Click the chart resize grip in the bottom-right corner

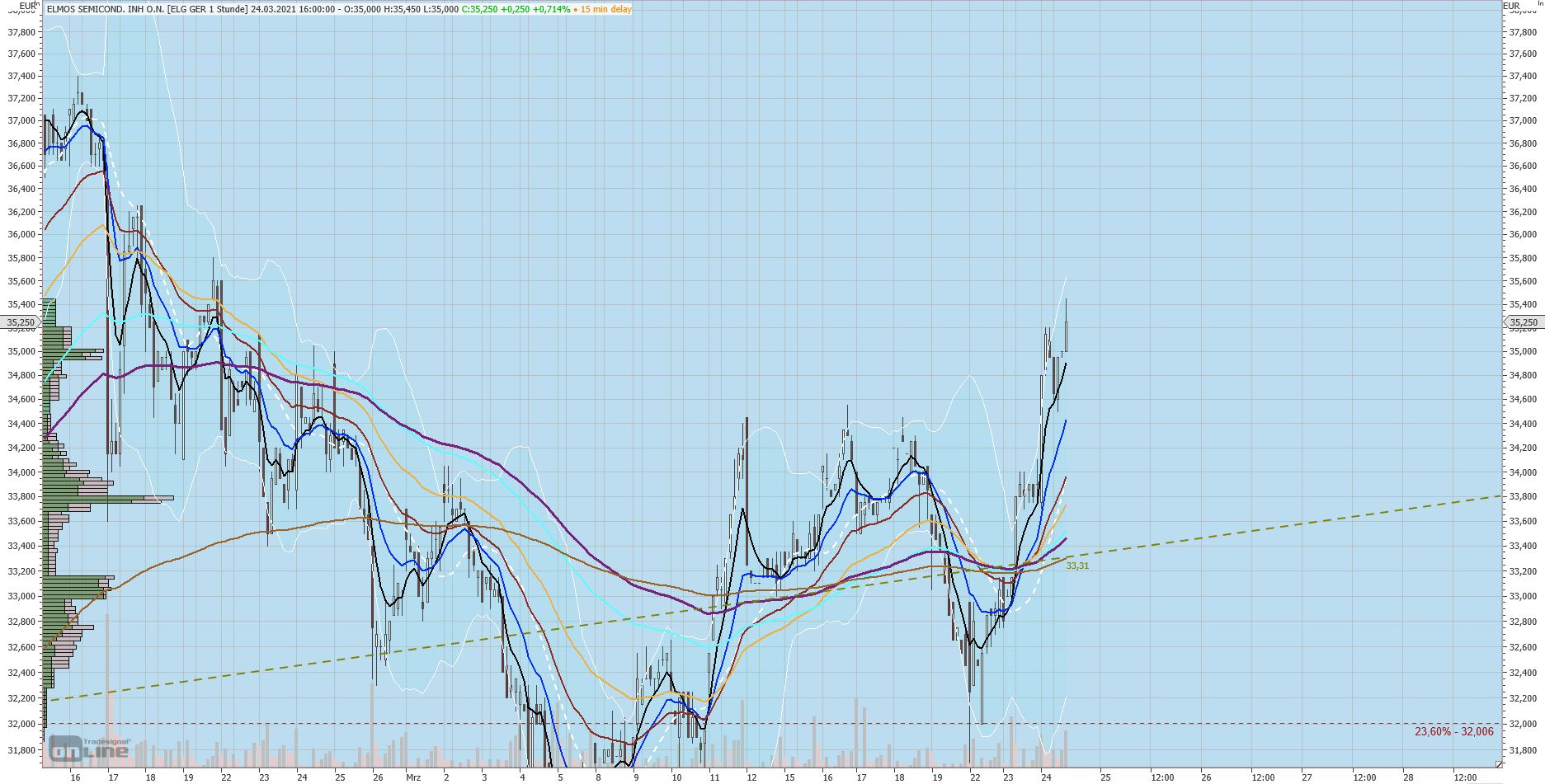pos(1498,765)
